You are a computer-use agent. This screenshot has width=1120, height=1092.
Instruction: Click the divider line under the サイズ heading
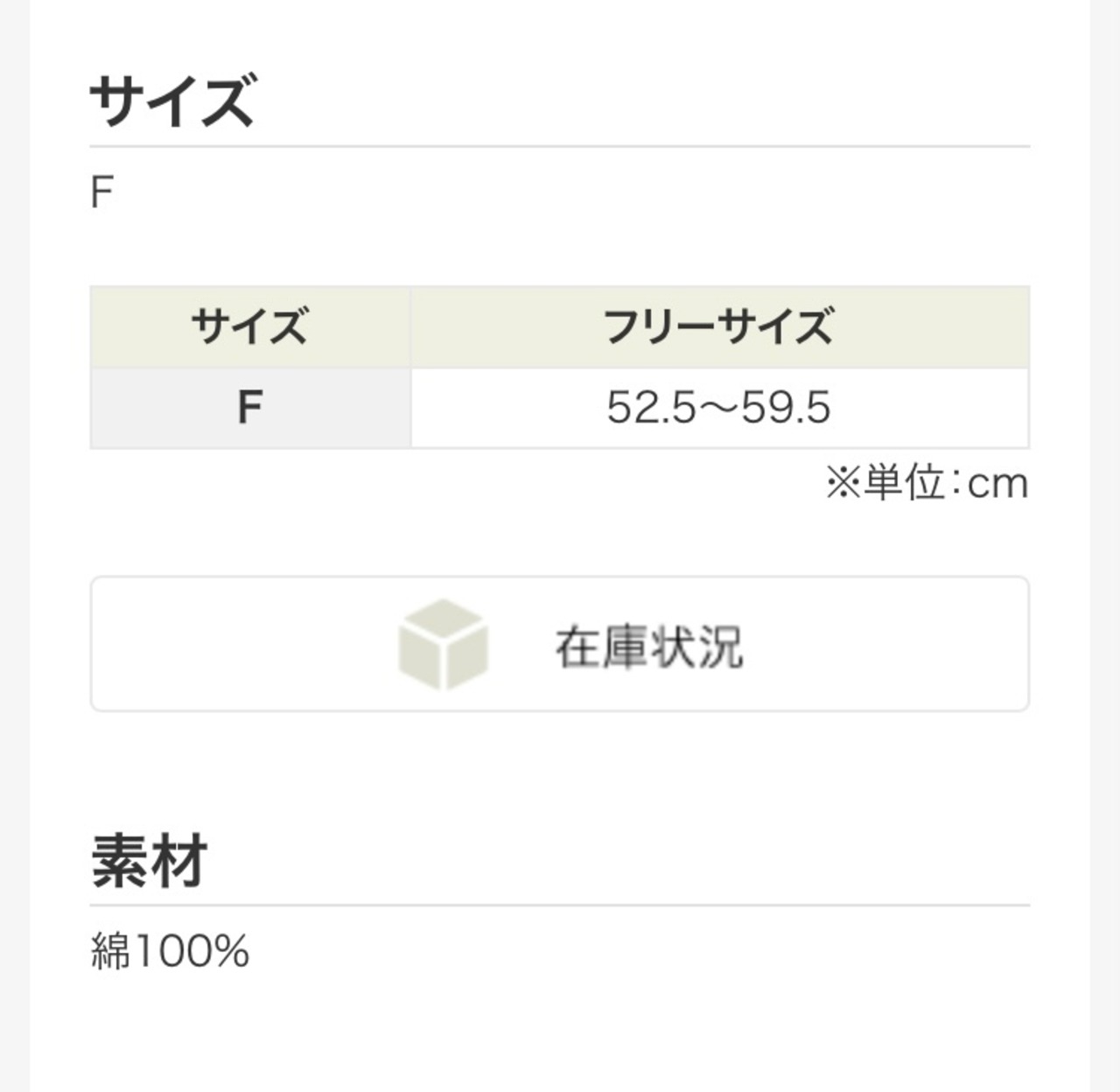(560, 146)
